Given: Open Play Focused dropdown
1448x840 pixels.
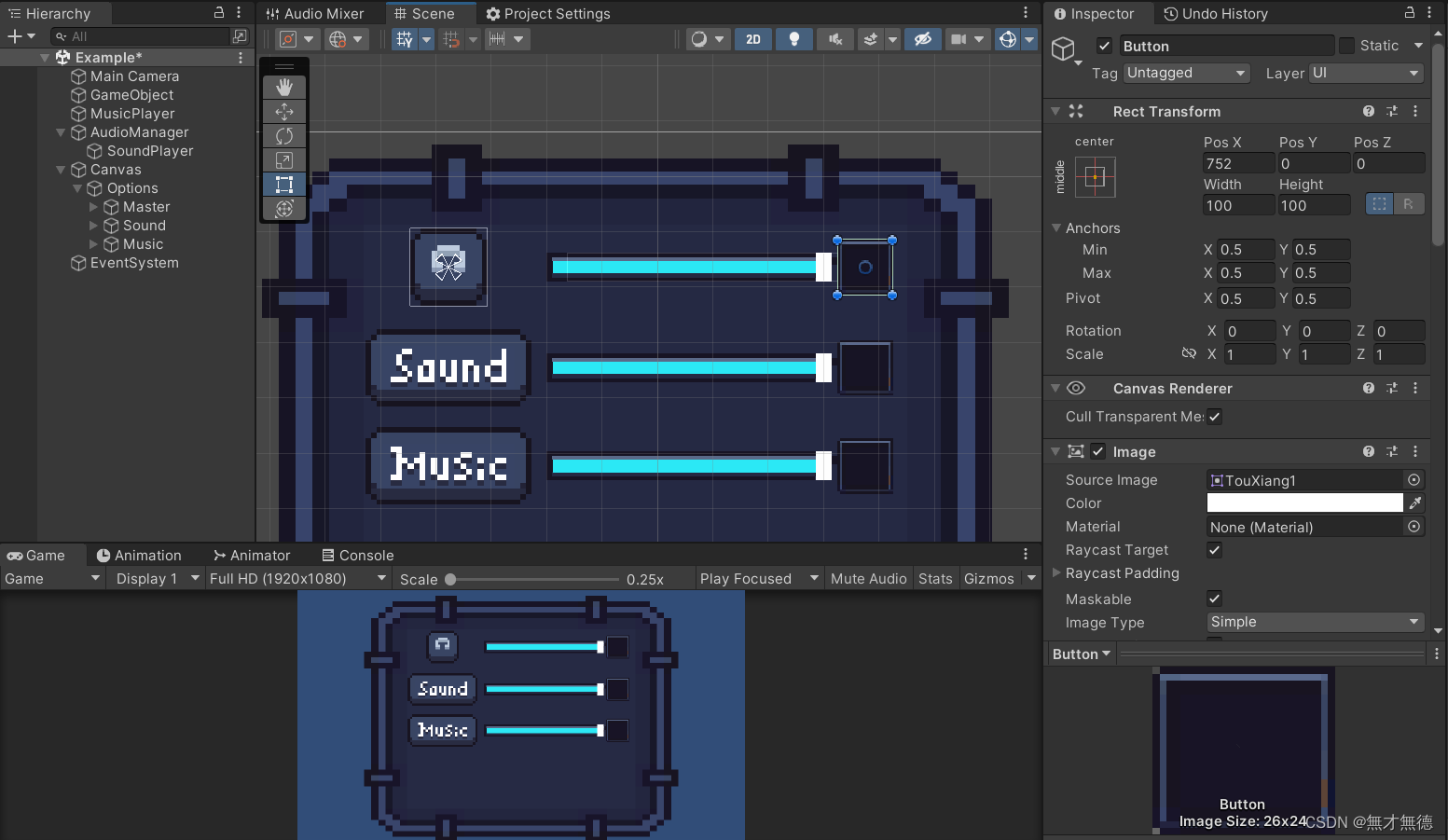Looking at the screenshot, I should coord(759,579).
